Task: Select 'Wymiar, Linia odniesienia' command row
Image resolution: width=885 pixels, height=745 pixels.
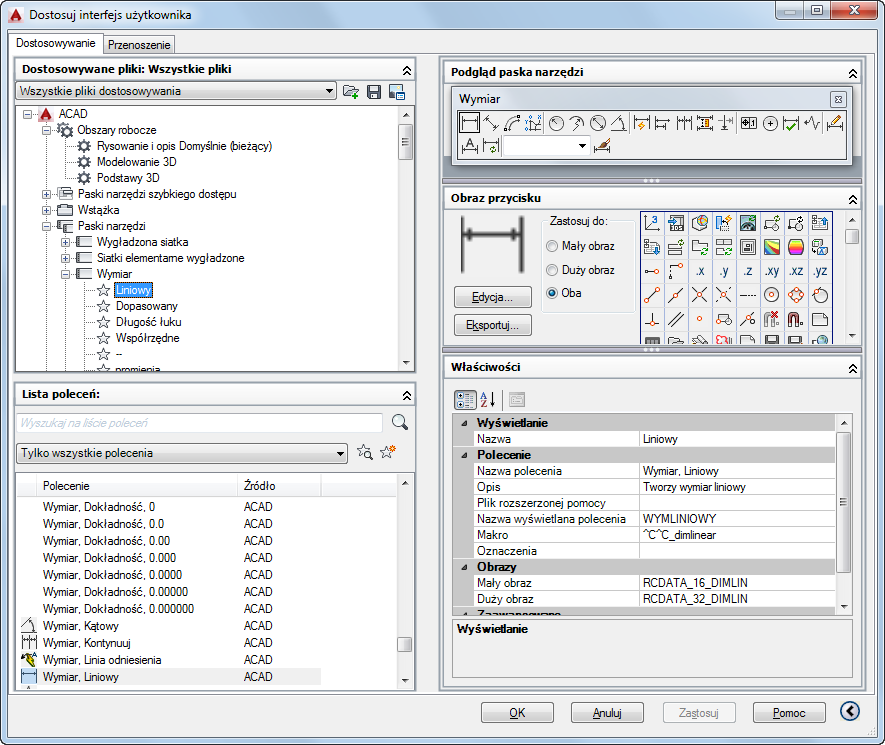Action: 169,660
